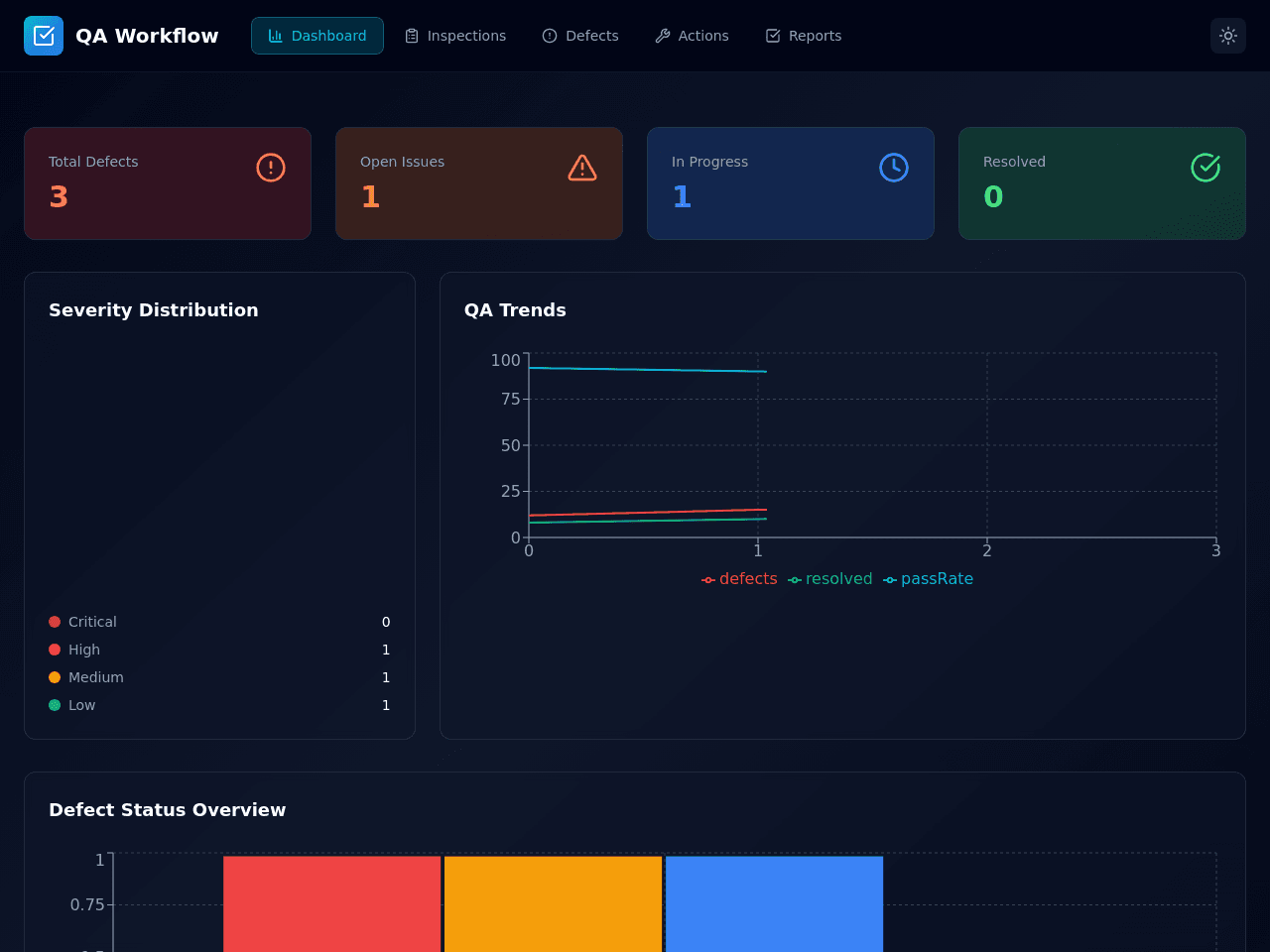Open the Dashboard tab
Screen dimensions: 1270x952
[x=317, y=36]
